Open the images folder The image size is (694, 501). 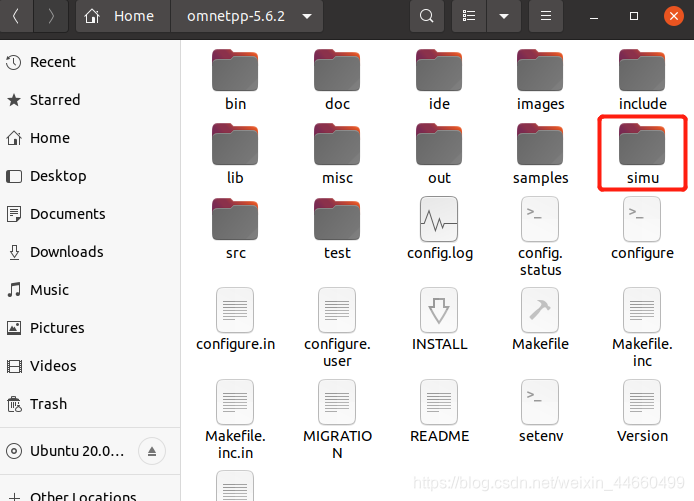tap(540, 80)
